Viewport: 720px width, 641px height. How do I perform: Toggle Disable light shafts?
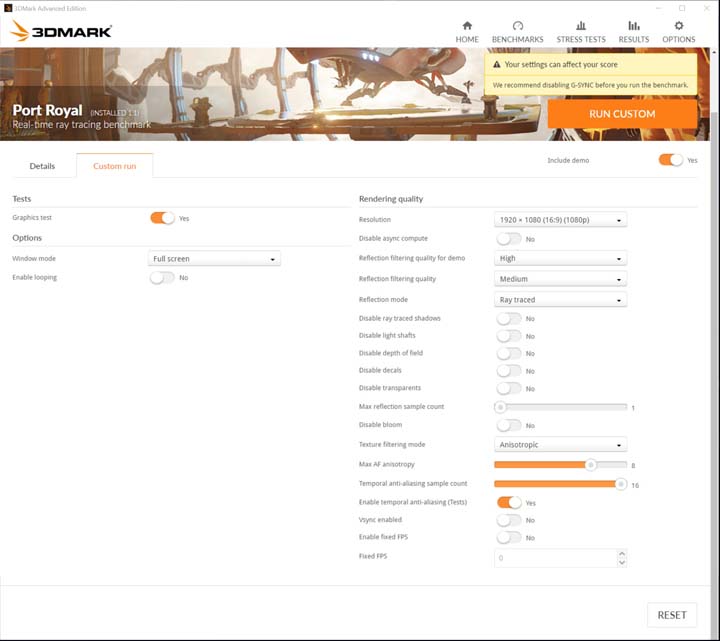(x=509, y=336)
